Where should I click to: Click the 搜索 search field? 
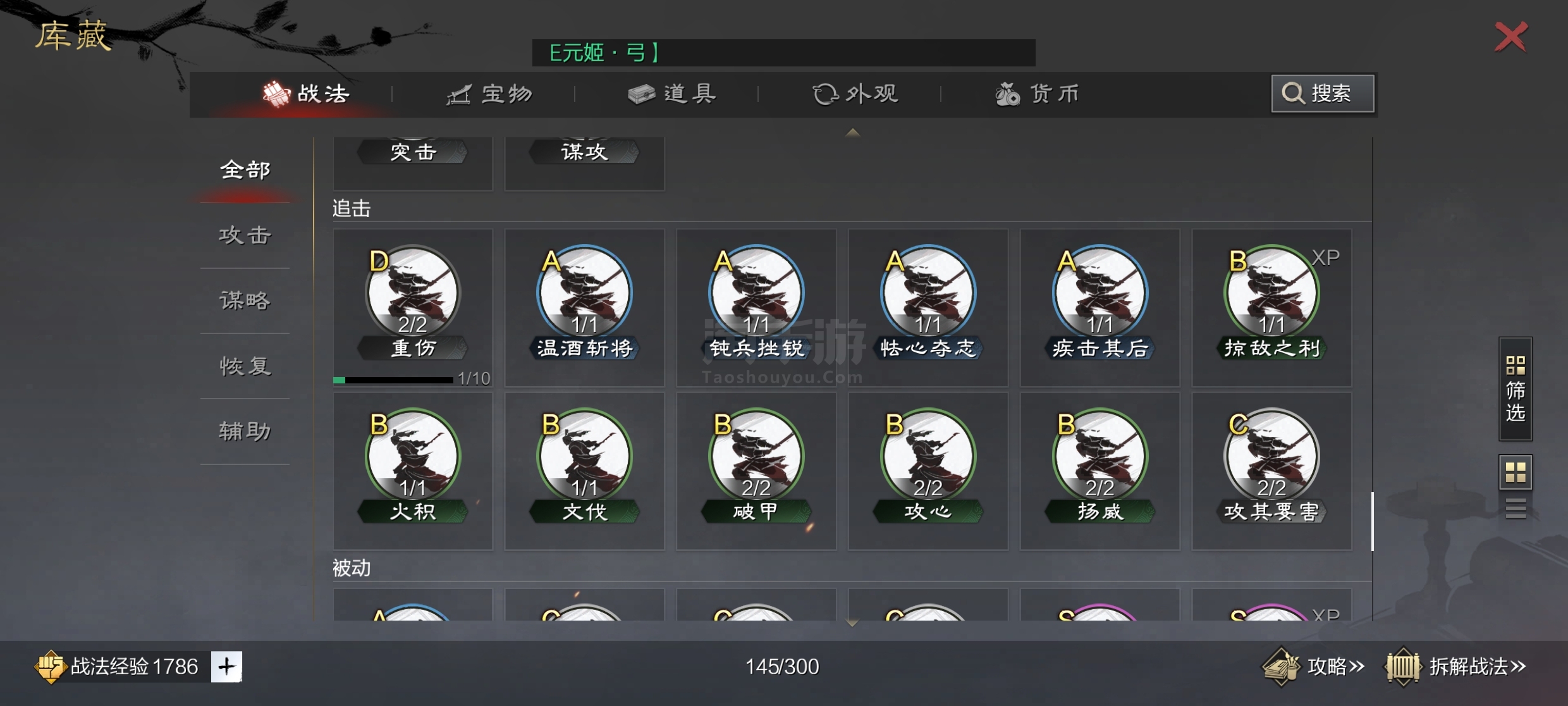click(x=1323, y=94)
